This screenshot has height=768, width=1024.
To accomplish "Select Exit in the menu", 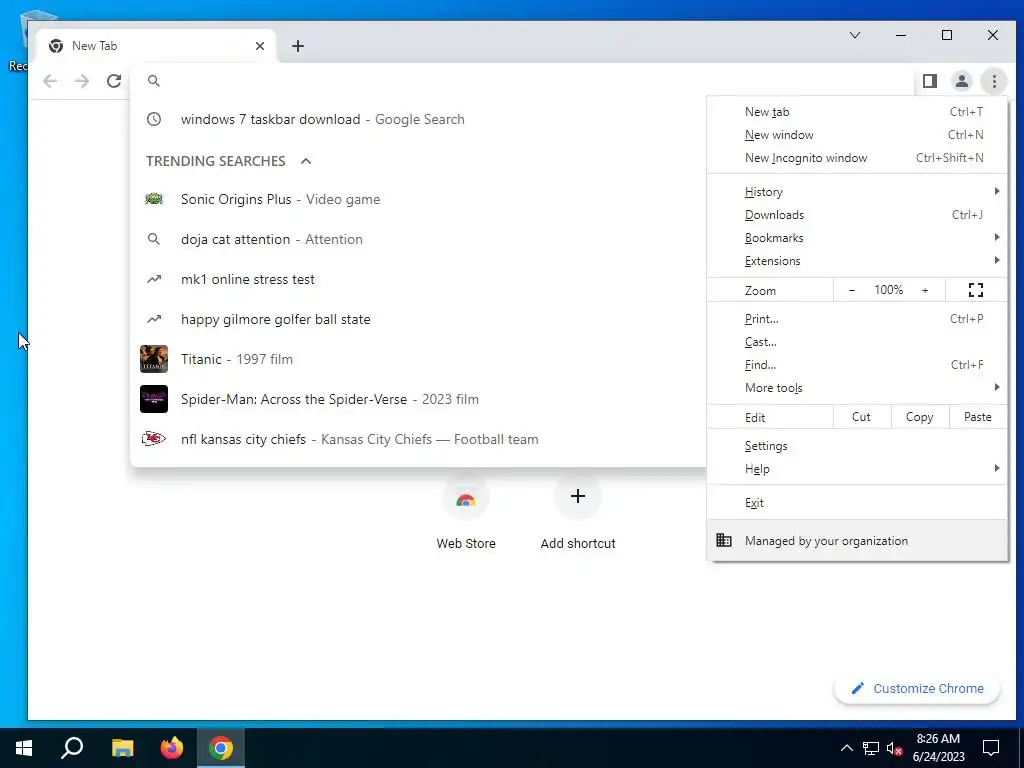I will (857, 503).
